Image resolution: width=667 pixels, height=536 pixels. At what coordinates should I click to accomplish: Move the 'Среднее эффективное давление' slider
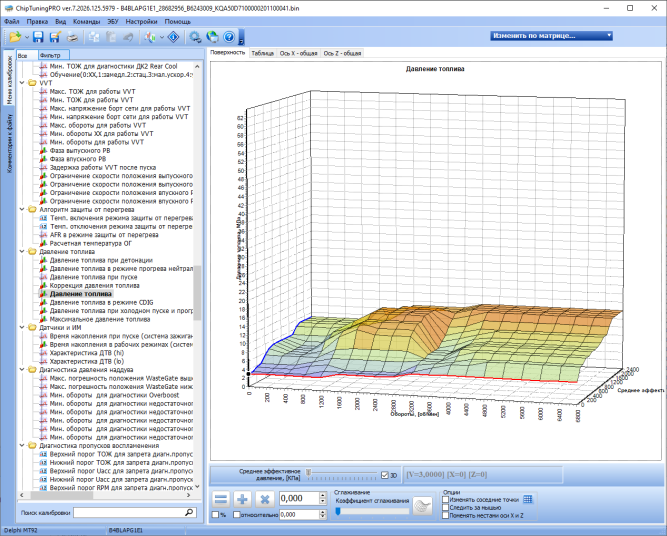tap(309, 472)
